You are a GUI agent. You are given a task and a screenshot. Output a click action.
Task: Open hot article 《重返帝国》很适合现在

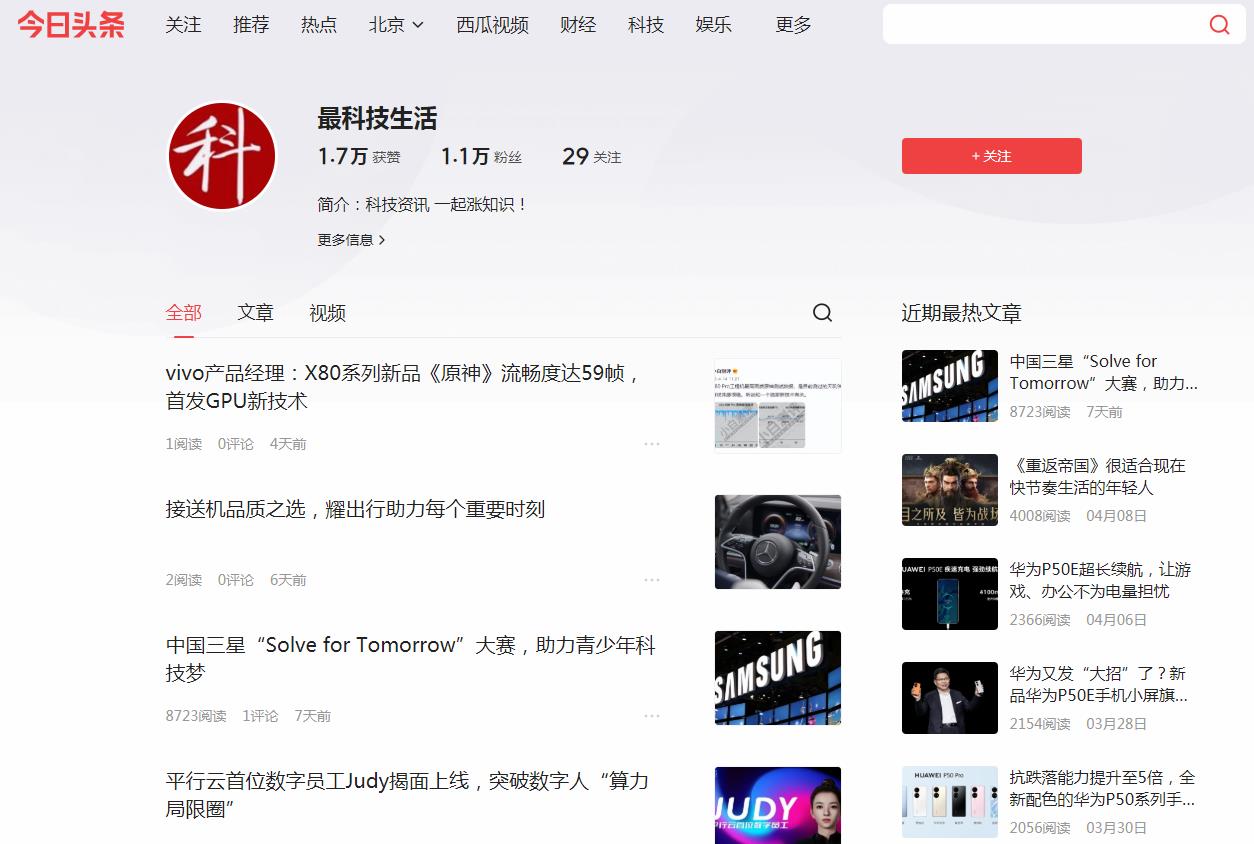click(x=1097, y=476)
